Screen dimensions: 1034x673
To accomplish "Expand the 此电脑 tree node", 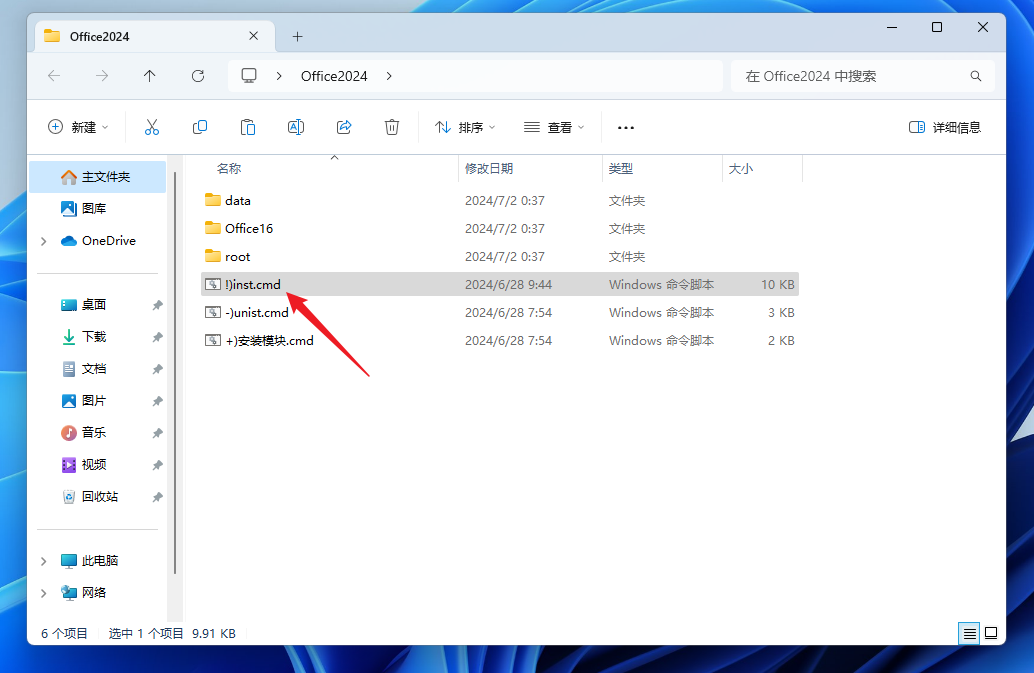I will [x=44, y=561].
